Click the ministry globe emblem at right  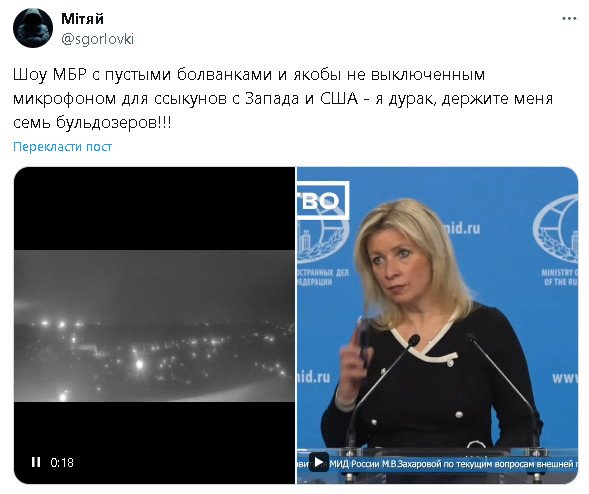(556, 229)
